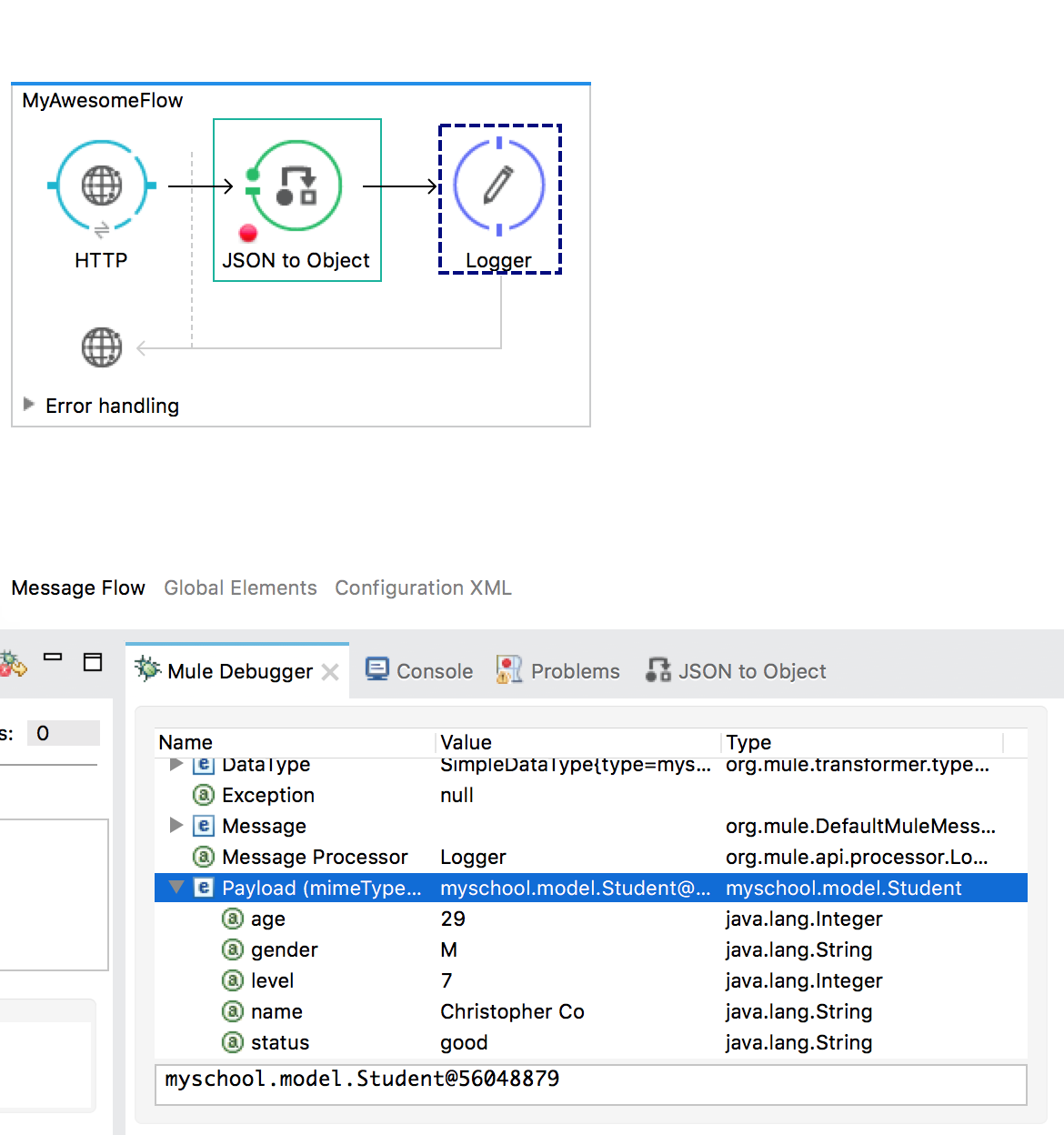Open the Configuration XML tab
Viewport: 1064px width, 1135px height.
click(x=423, y=588)
